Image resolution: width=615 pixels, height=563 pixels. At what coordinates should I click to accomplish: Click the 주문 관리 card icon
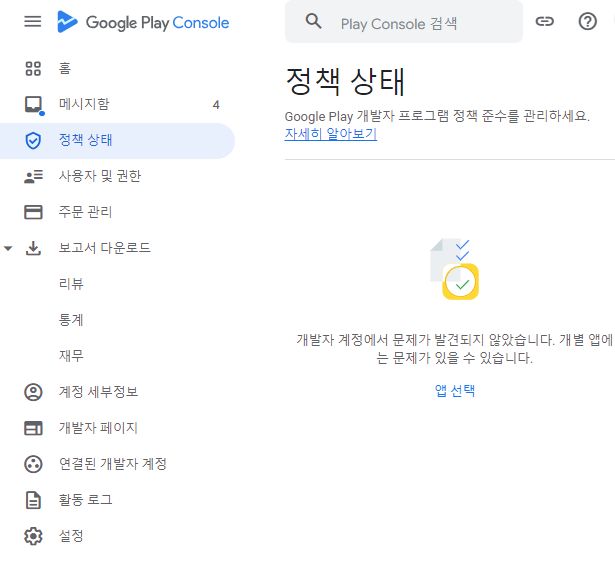point(33,212)
